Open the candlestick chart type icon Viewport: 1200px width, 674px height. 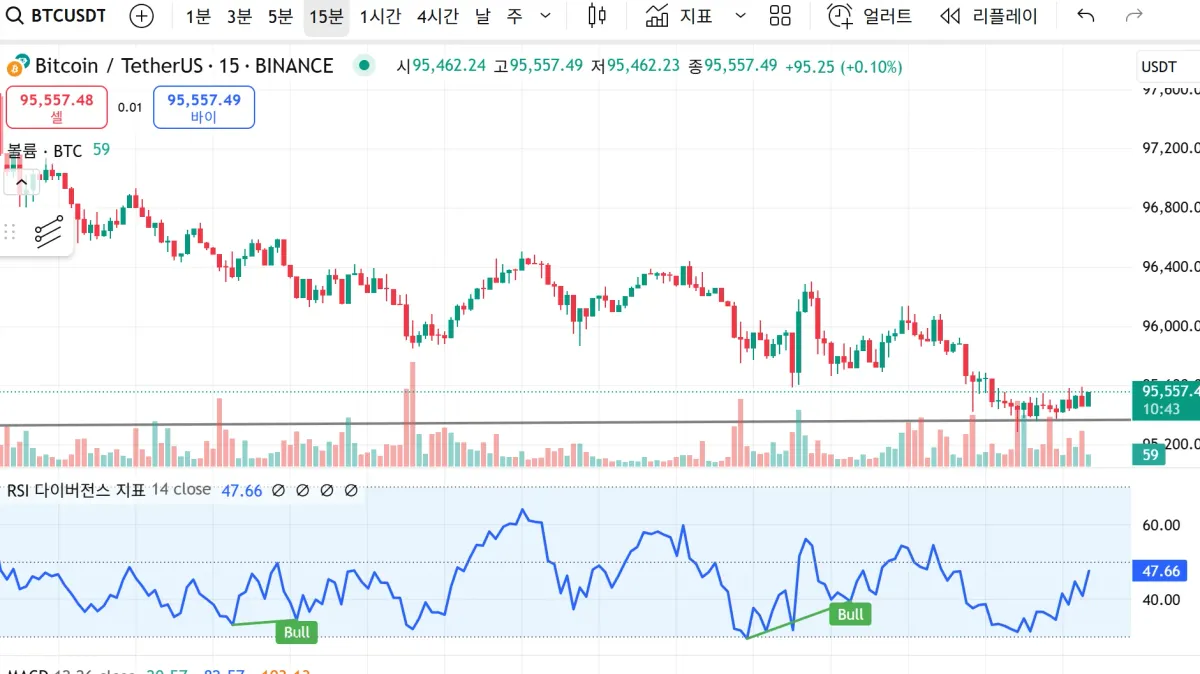[x=597, y=16]
